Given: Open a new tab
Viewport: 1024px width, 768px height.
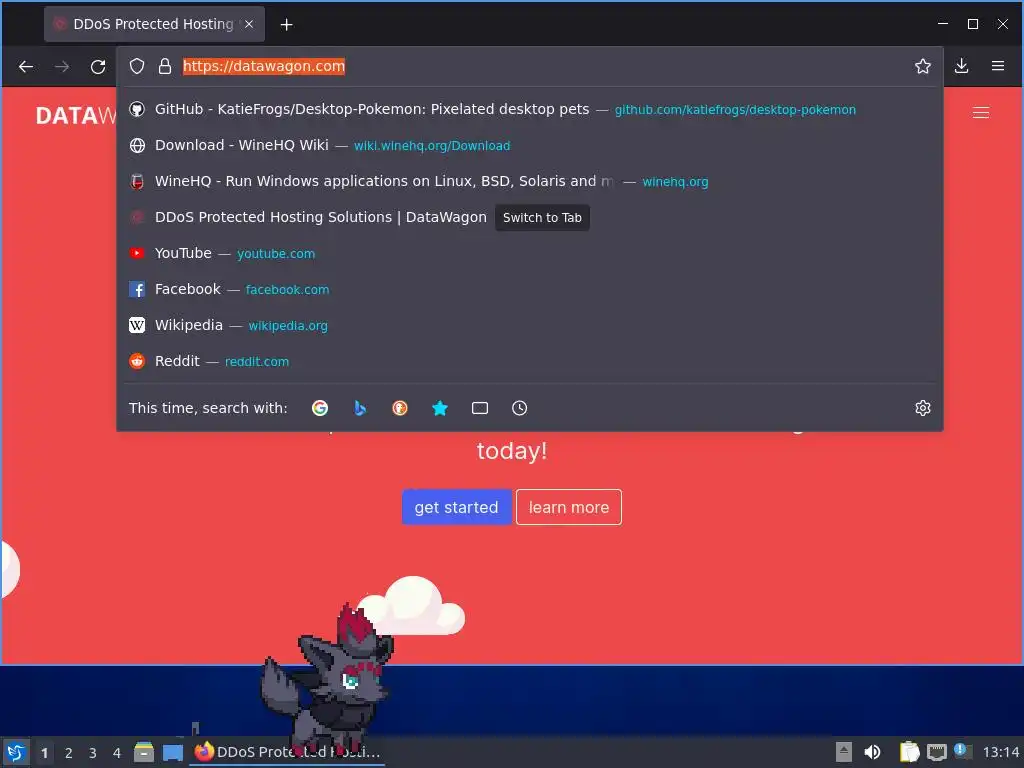Looking at the screenshot, I should pyautogui.click(x=286, y=25).
